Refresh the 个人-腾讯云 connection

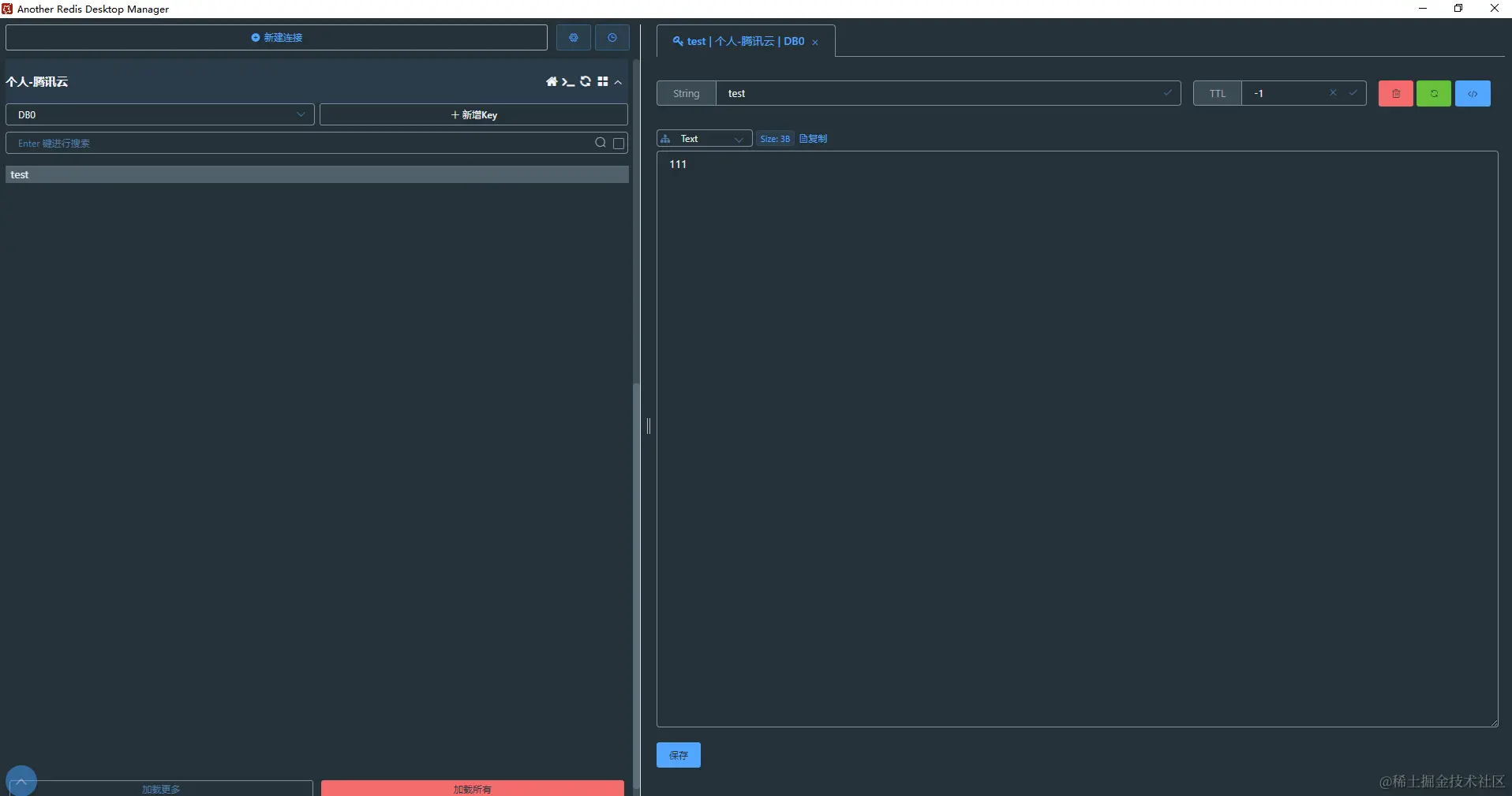pos(586,81)
